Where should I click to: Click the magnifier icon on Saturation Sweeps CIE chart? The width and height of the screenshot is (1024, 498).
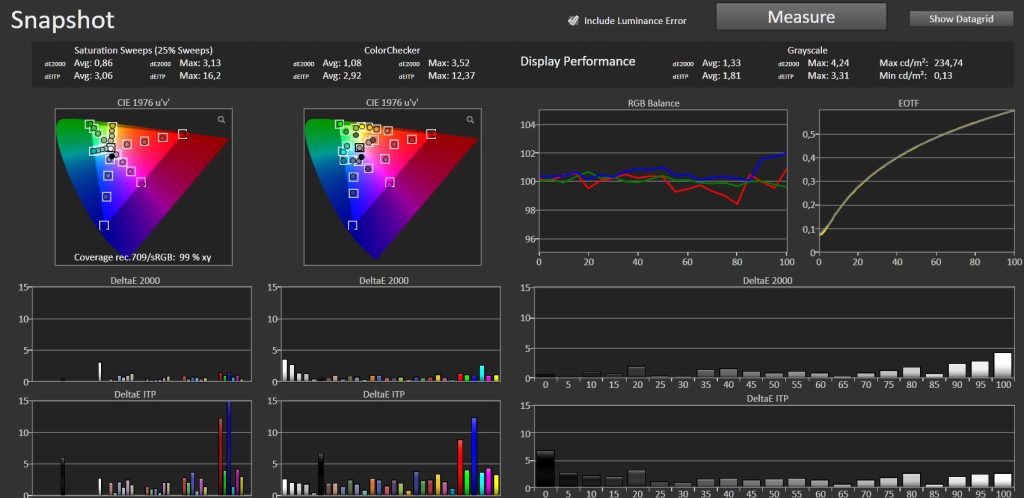tap(222, 119)
